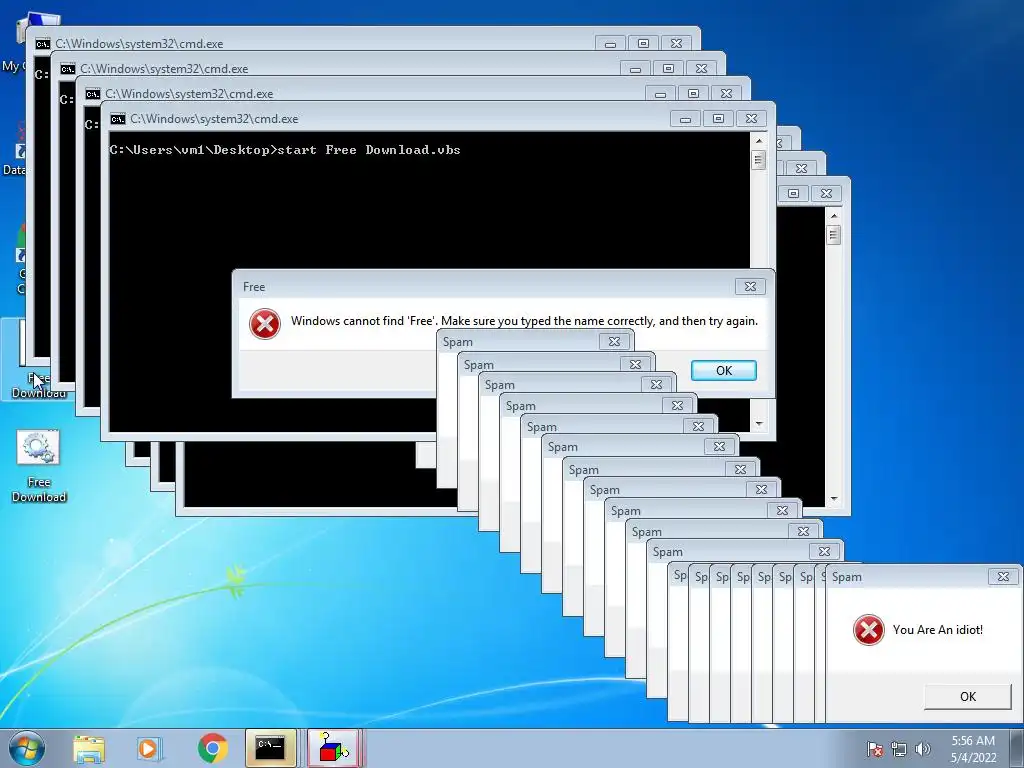Select the highlighted Free Download desktop shortcut

coord(37,360)
